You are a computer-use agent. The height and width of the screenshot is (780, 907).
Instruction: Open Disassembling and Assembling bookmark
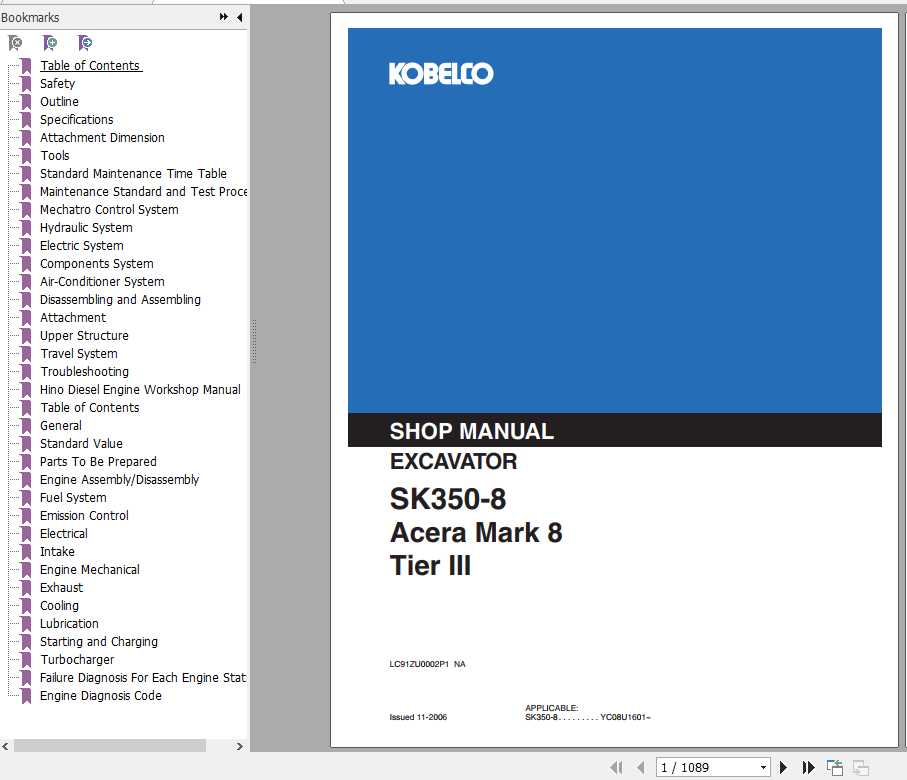tap(120, 299)
